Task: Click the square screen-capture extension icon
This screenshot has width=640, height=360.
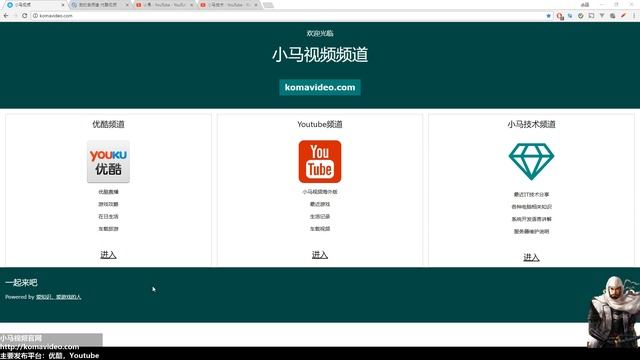Action: click(591, 16)
